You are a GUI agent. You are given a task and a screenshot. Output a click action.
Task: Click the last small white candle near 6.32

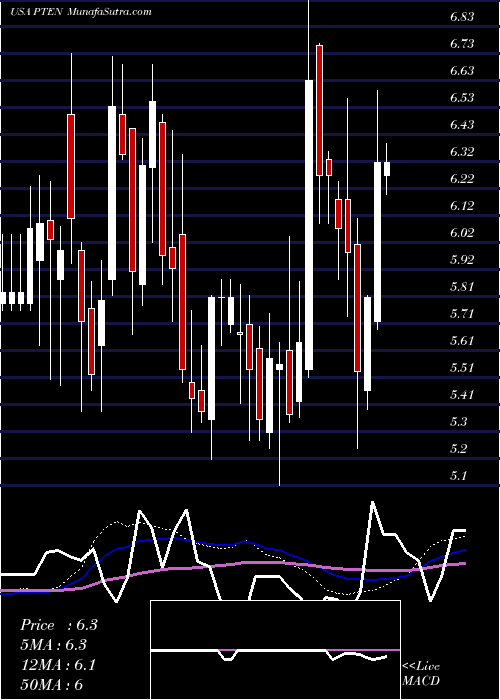[x=387, y=169]
